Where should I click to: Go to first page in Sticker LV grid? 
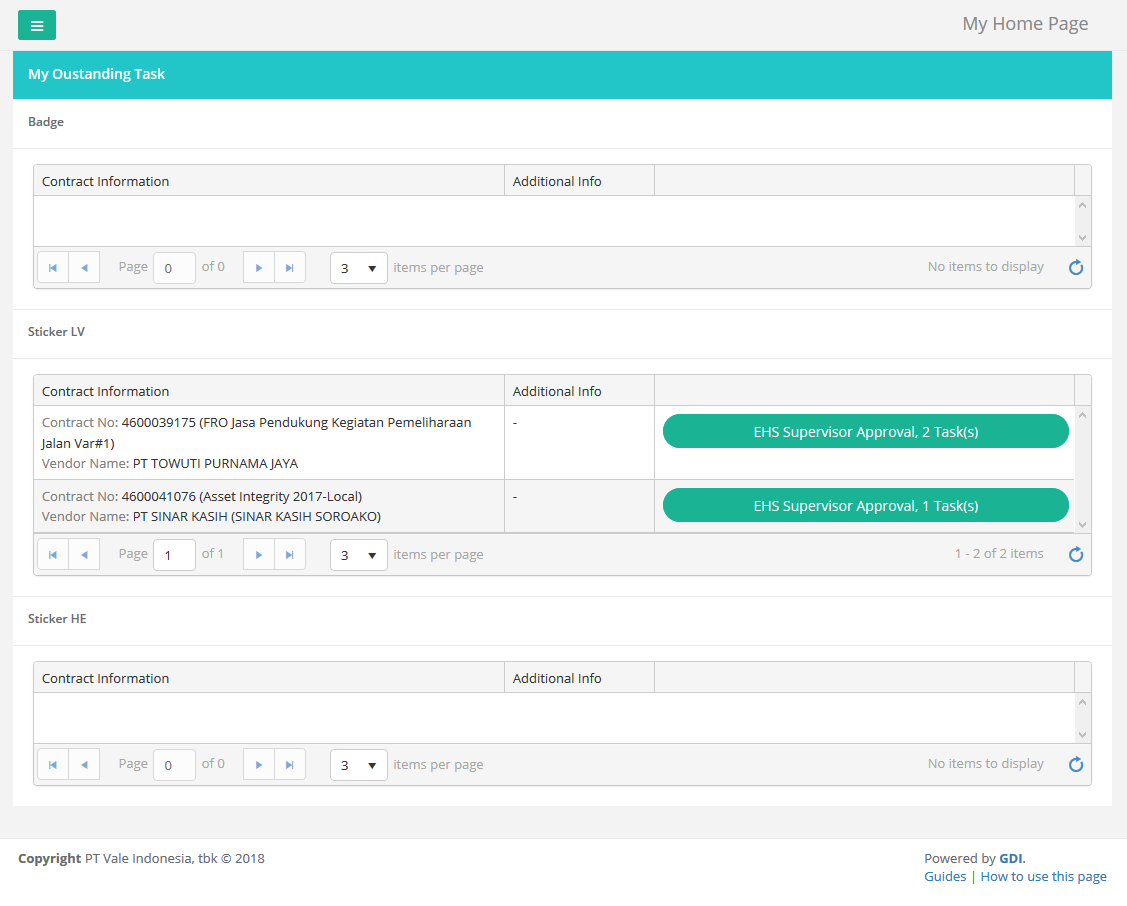(53, 555)
